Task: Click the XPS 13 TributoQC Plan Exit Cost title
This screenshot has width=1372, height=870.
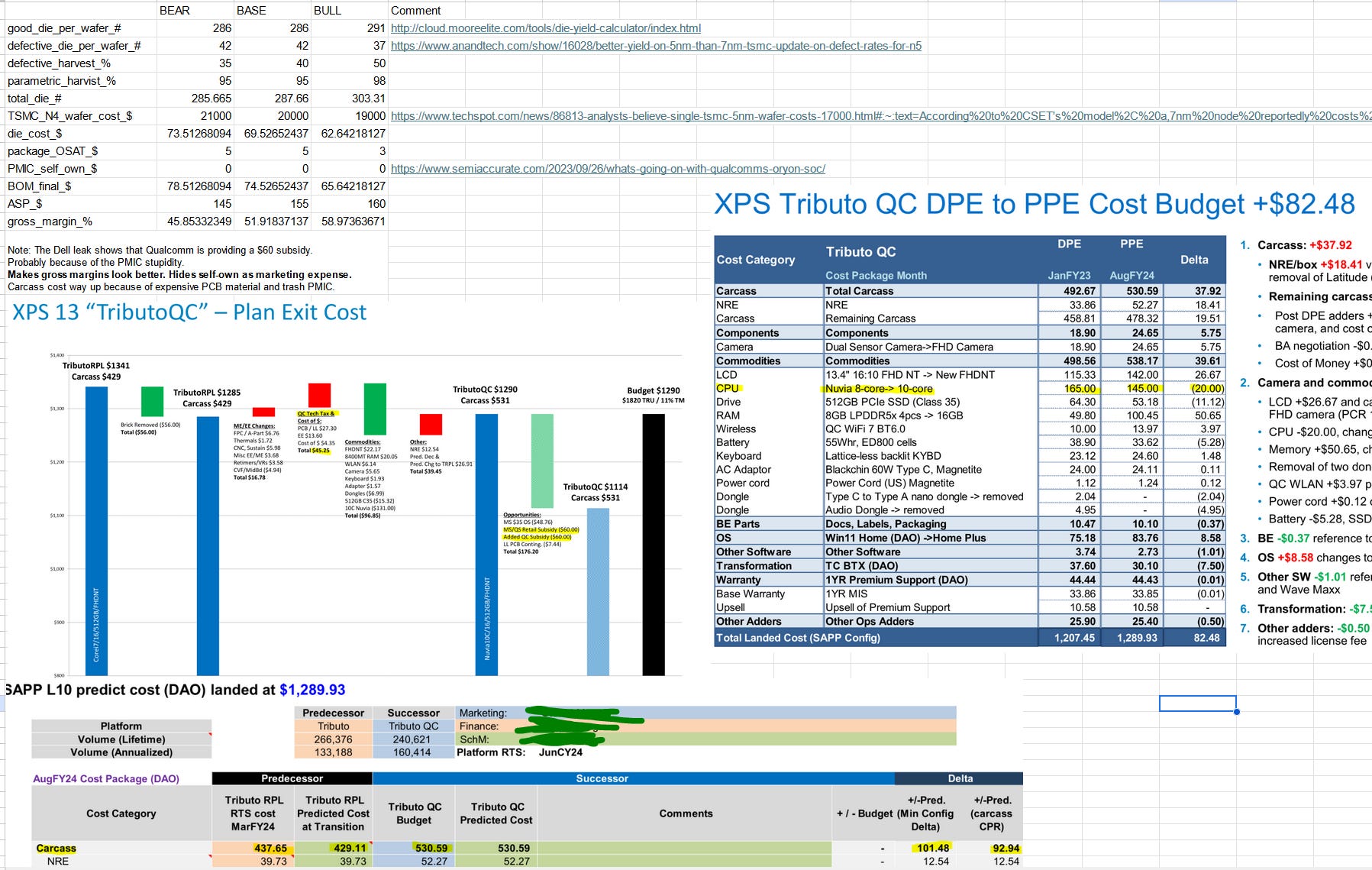Action: pos(189,312)
